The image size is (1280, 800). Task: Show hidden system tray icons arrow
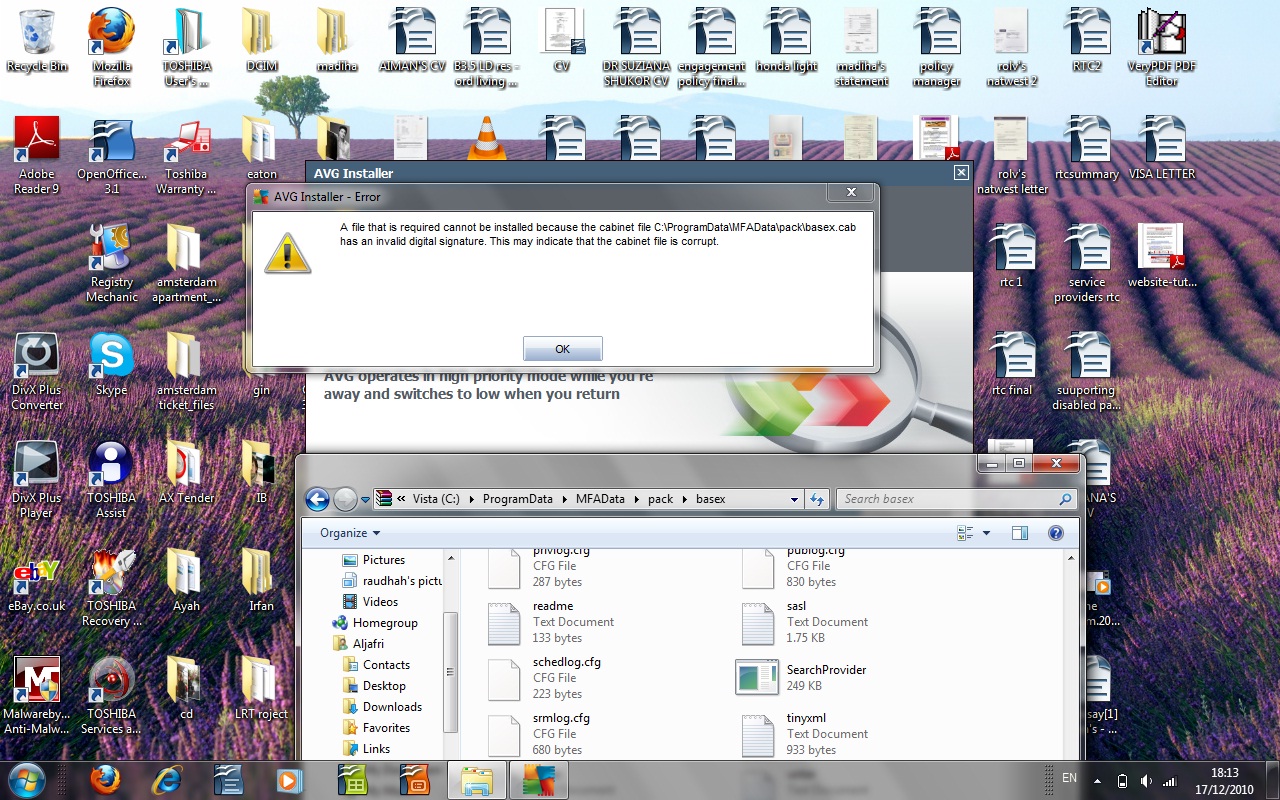pos(1098,780)
